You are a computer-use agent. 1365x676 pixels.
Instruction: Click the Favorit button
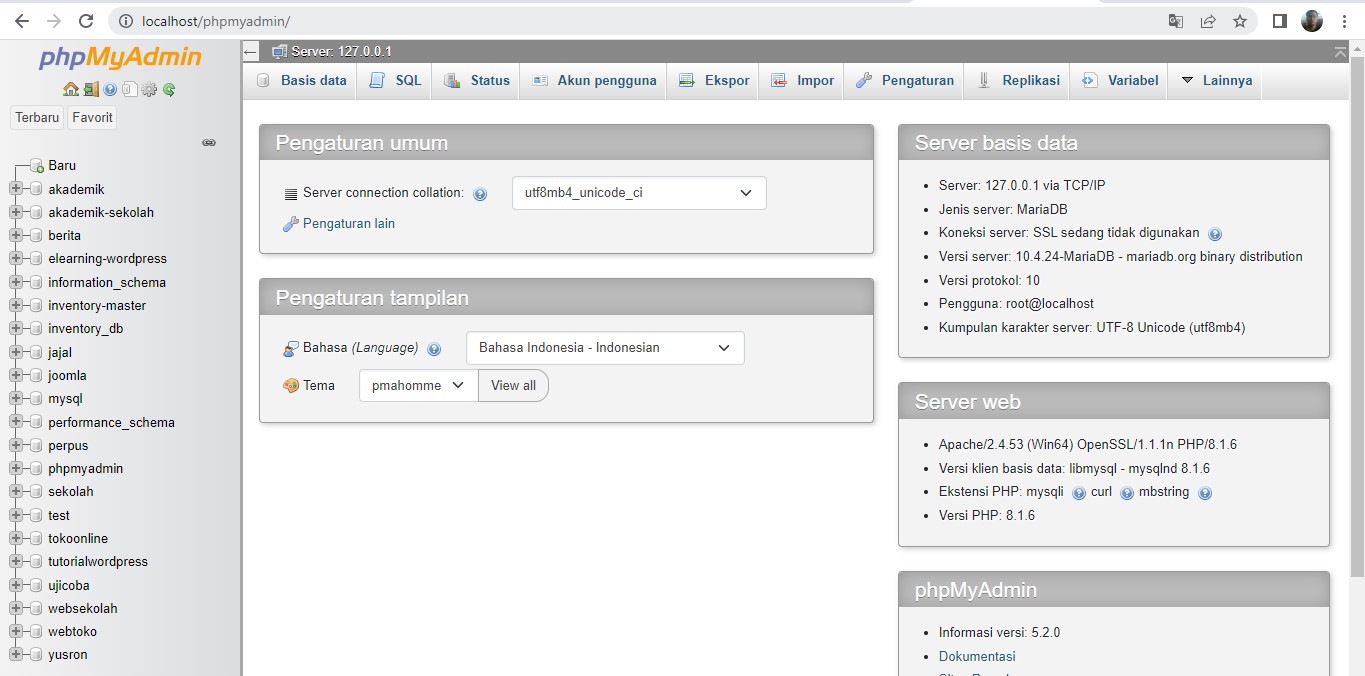93,118
